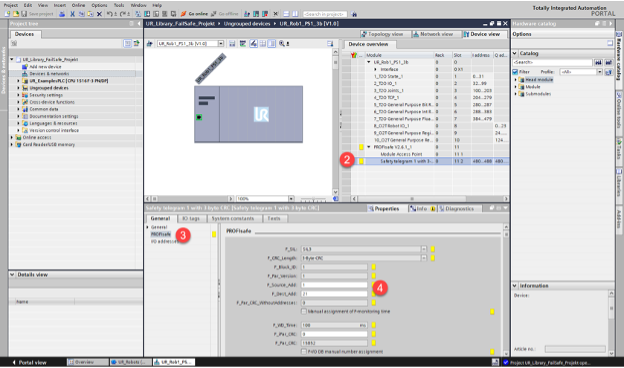Enable manual assignment of F-monitoring time
Image resolution: width=624 pixels, height=368 pixels.
tap(304, 312)
